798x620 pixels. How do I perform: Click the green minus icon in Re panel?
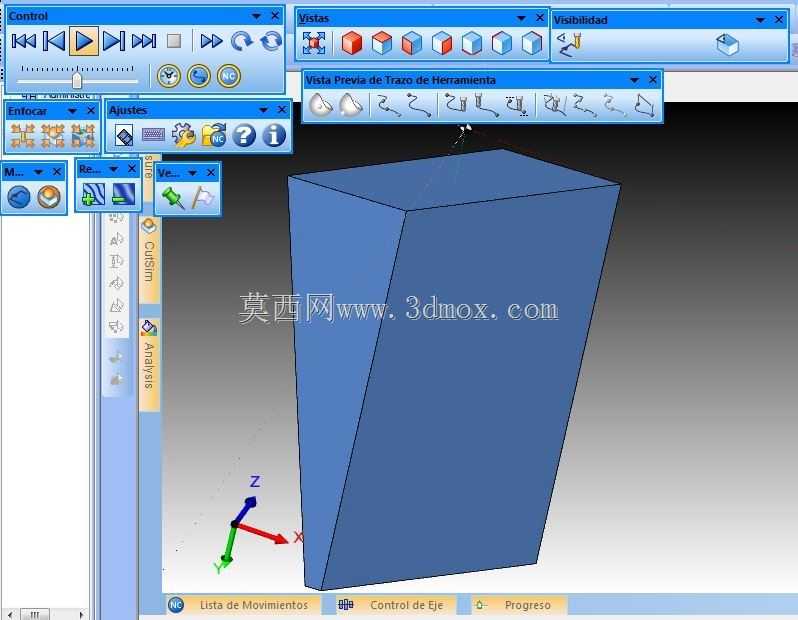(124, 194)
